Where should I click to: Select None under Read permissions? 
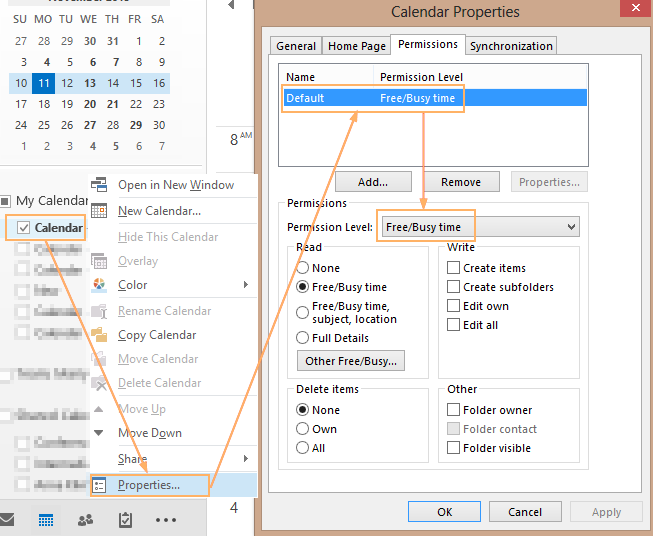click(x=302, y=268)
